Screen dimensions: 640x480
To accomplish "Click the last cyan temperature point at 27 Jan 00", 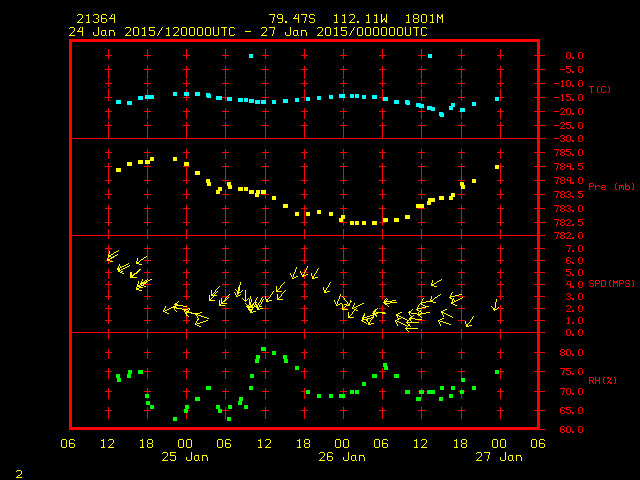I will (x=497, y=99).
